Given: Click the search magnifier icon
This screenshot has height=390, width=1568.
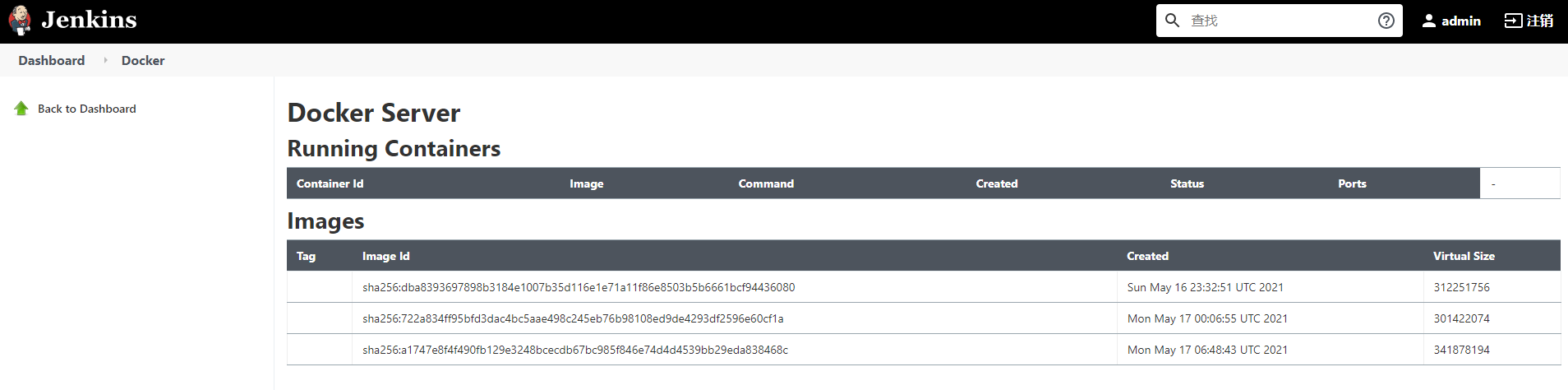Looking at the screenshot, I should point(1173,21).
